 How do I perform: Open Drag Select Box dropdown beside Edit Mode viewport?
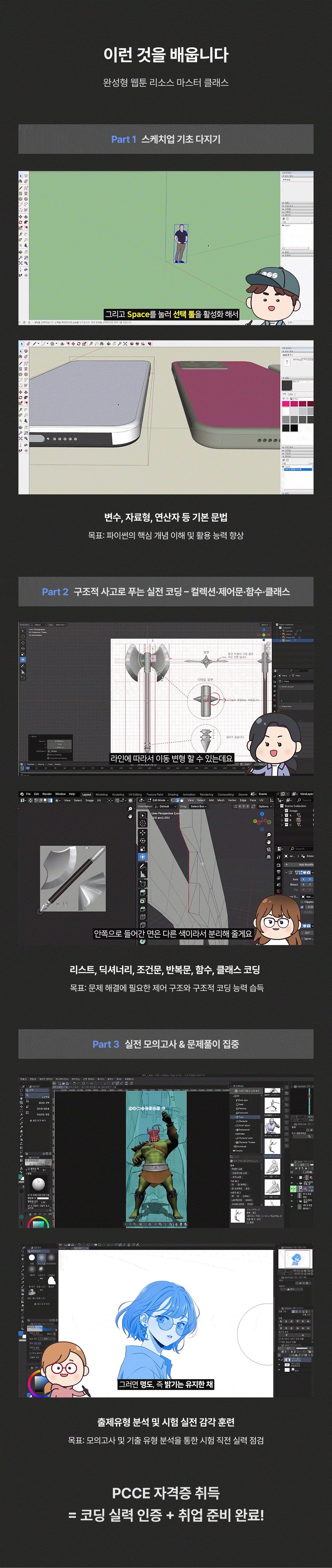pos(198,806)
